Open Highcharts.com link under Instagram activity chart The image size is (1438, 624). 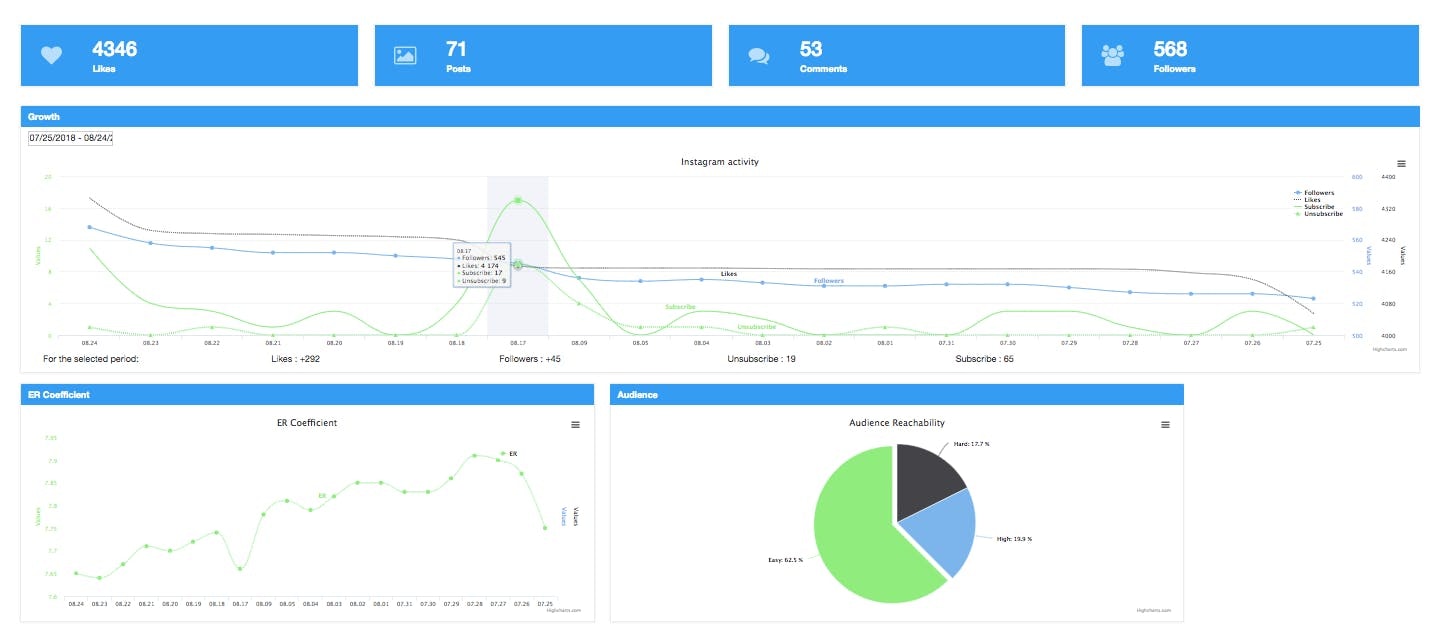(1389, 349)
